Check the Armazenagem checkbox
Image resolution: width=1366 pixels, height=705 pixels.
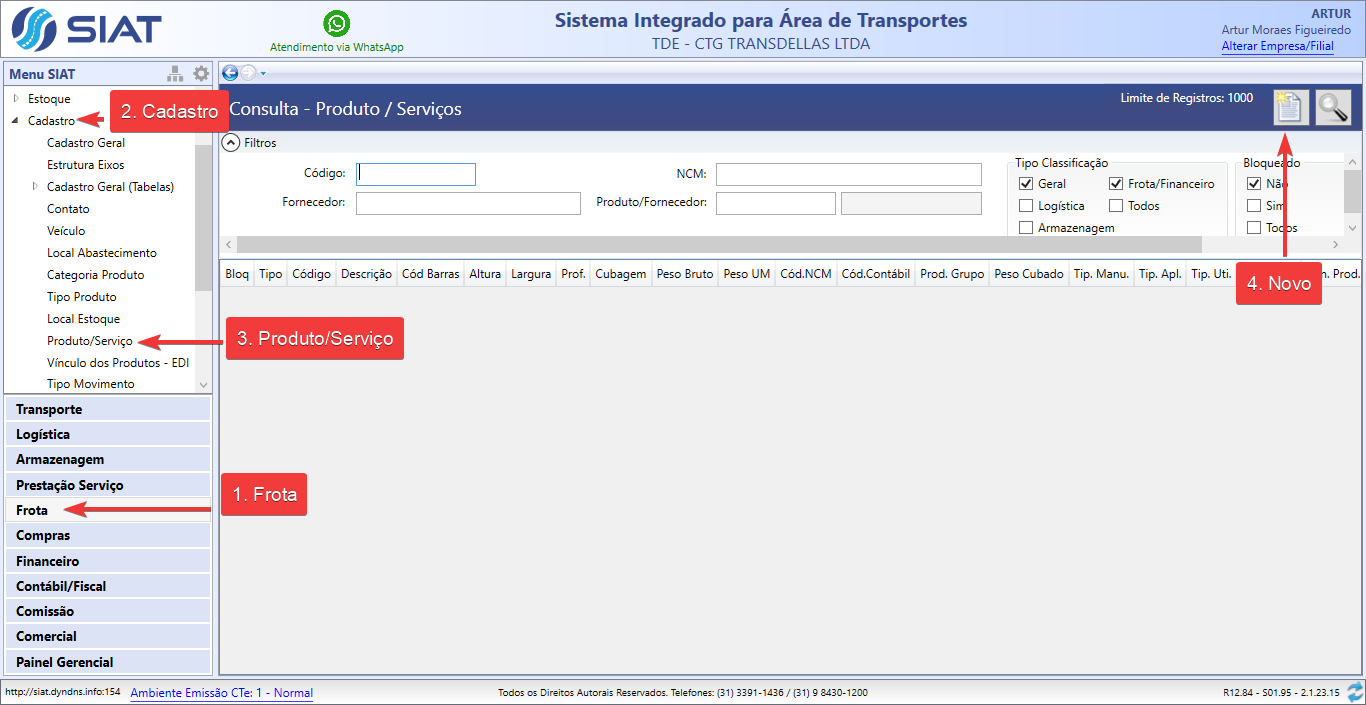[1026, 228]
